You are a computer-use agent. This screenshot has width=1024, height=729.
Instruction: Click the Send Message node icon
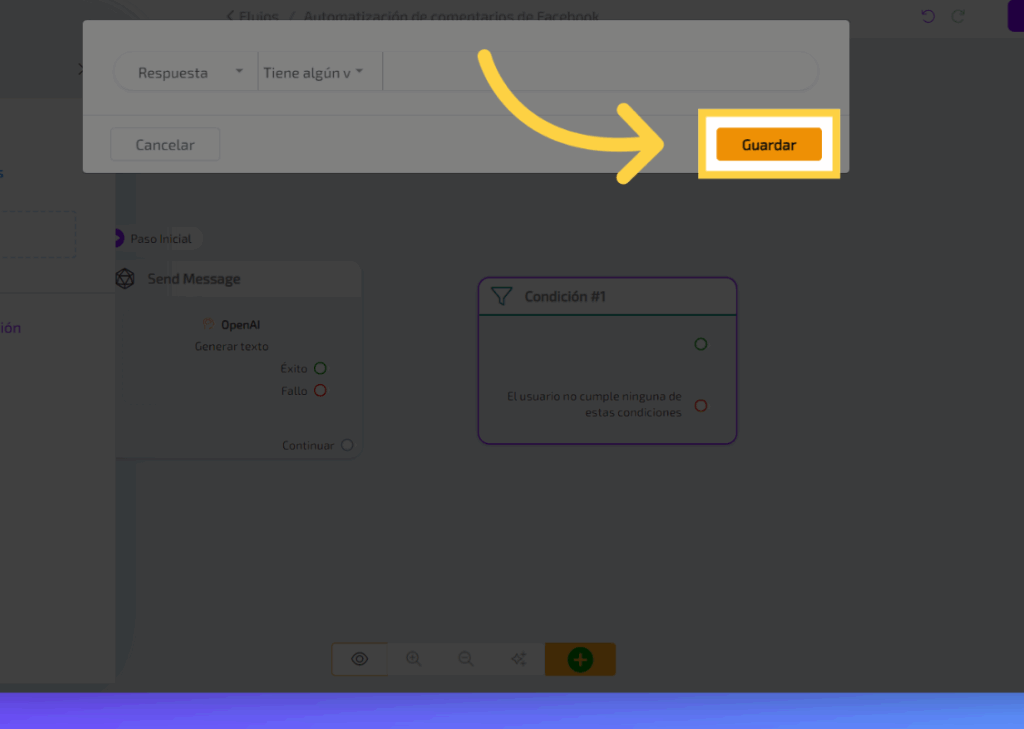[125, 279]
